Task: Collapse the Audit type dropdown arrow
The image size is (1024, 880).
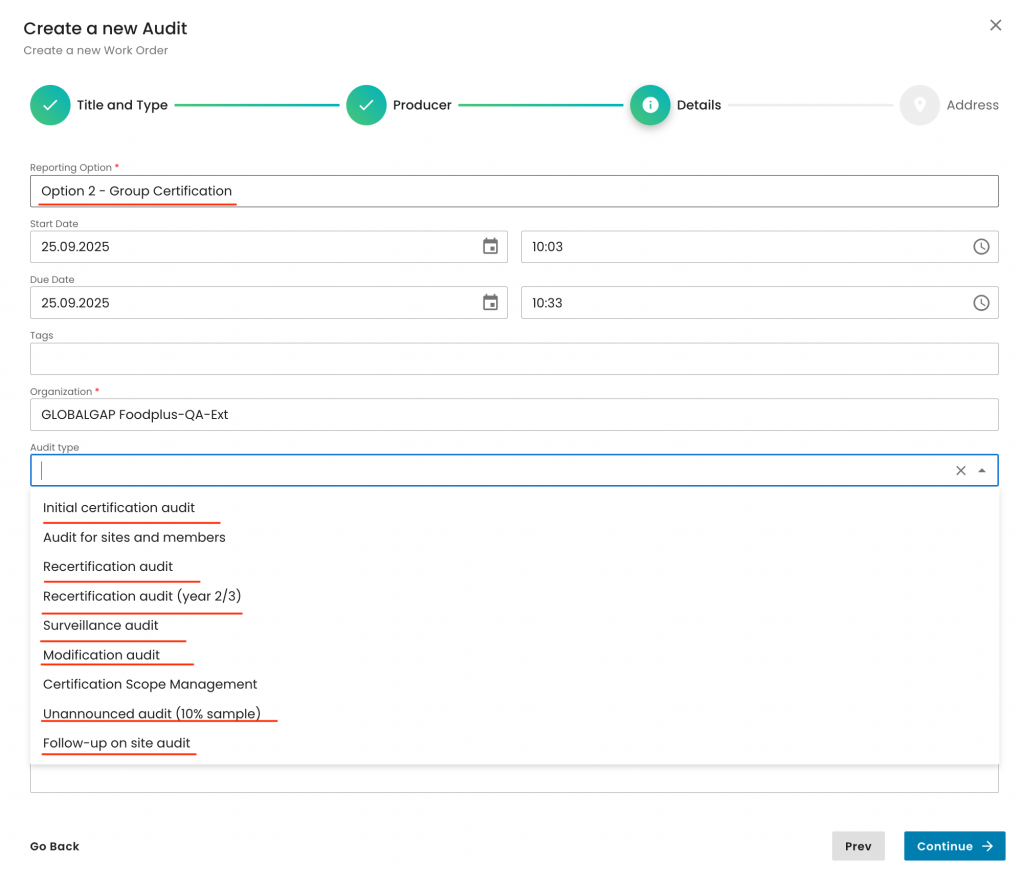Action: [982, 471]
